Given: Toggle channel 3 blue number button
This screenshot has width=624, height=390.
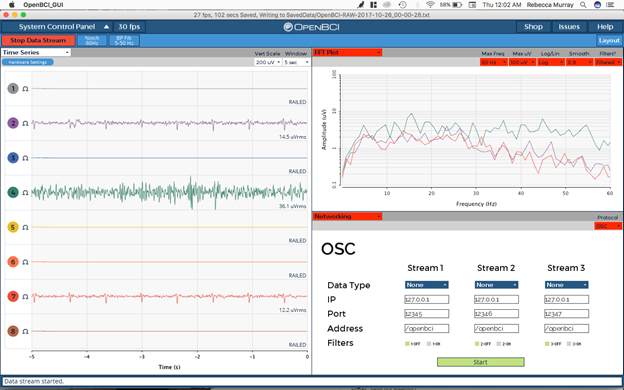Looking at the screenshot, I should tap(13, 158).
